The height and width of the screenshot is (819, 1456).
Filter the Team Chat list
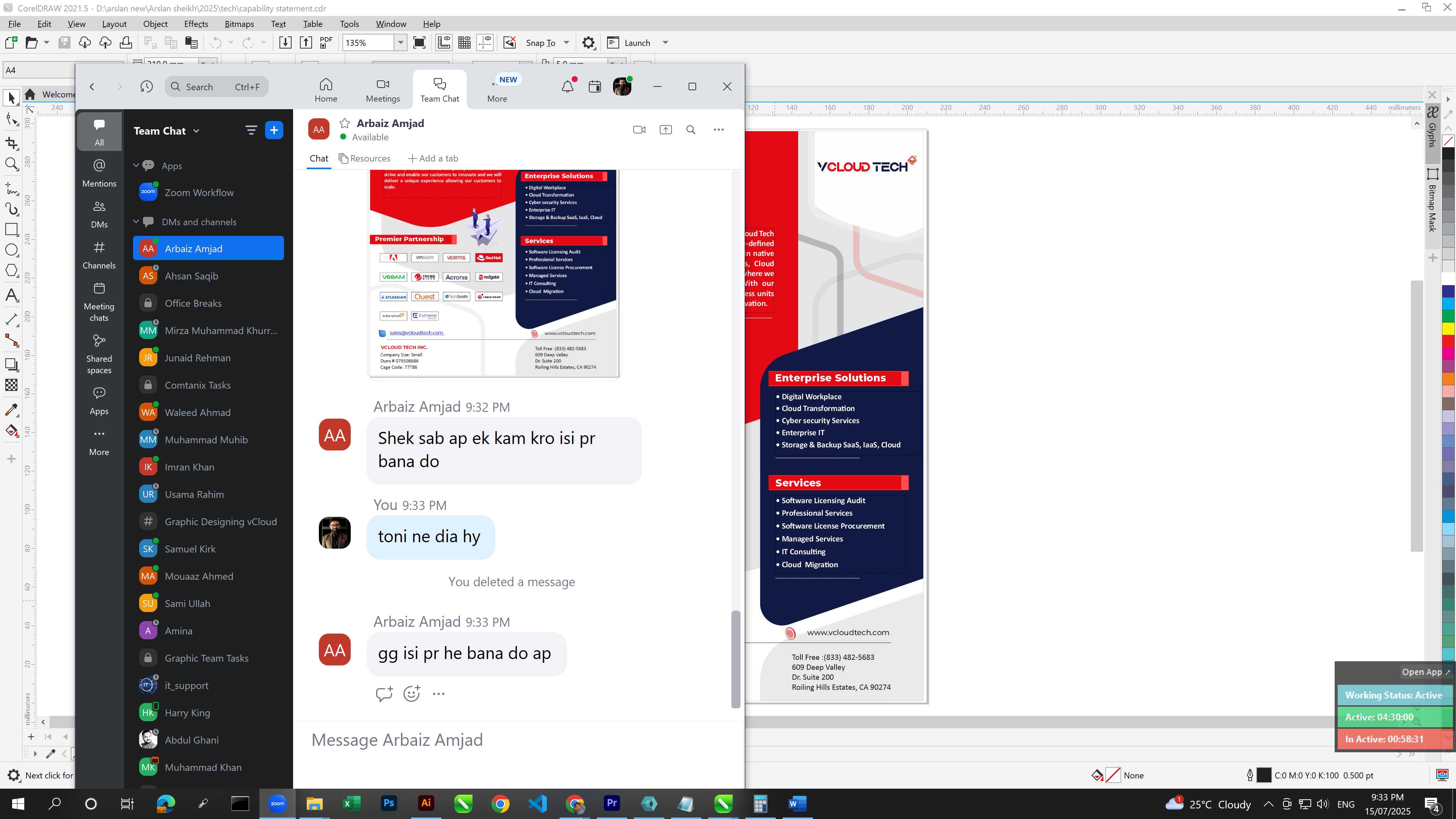251,130
